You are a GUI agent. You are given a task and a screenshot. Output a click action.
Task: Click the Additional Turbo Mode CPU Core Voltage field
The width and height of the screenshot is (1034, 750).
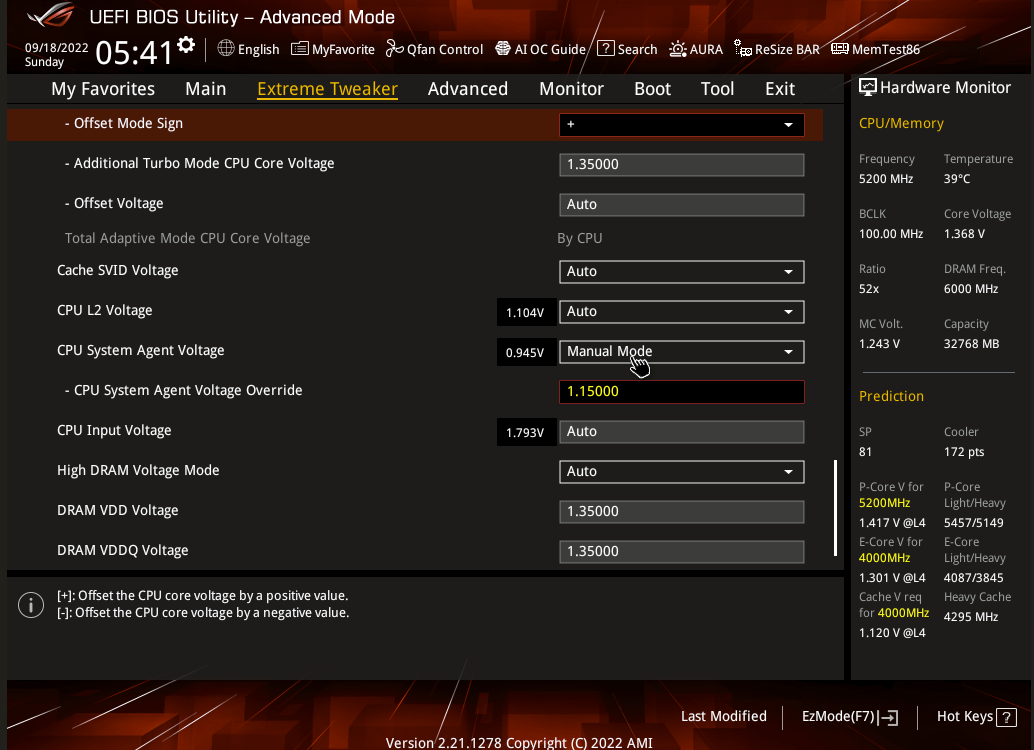coord(681,165)
